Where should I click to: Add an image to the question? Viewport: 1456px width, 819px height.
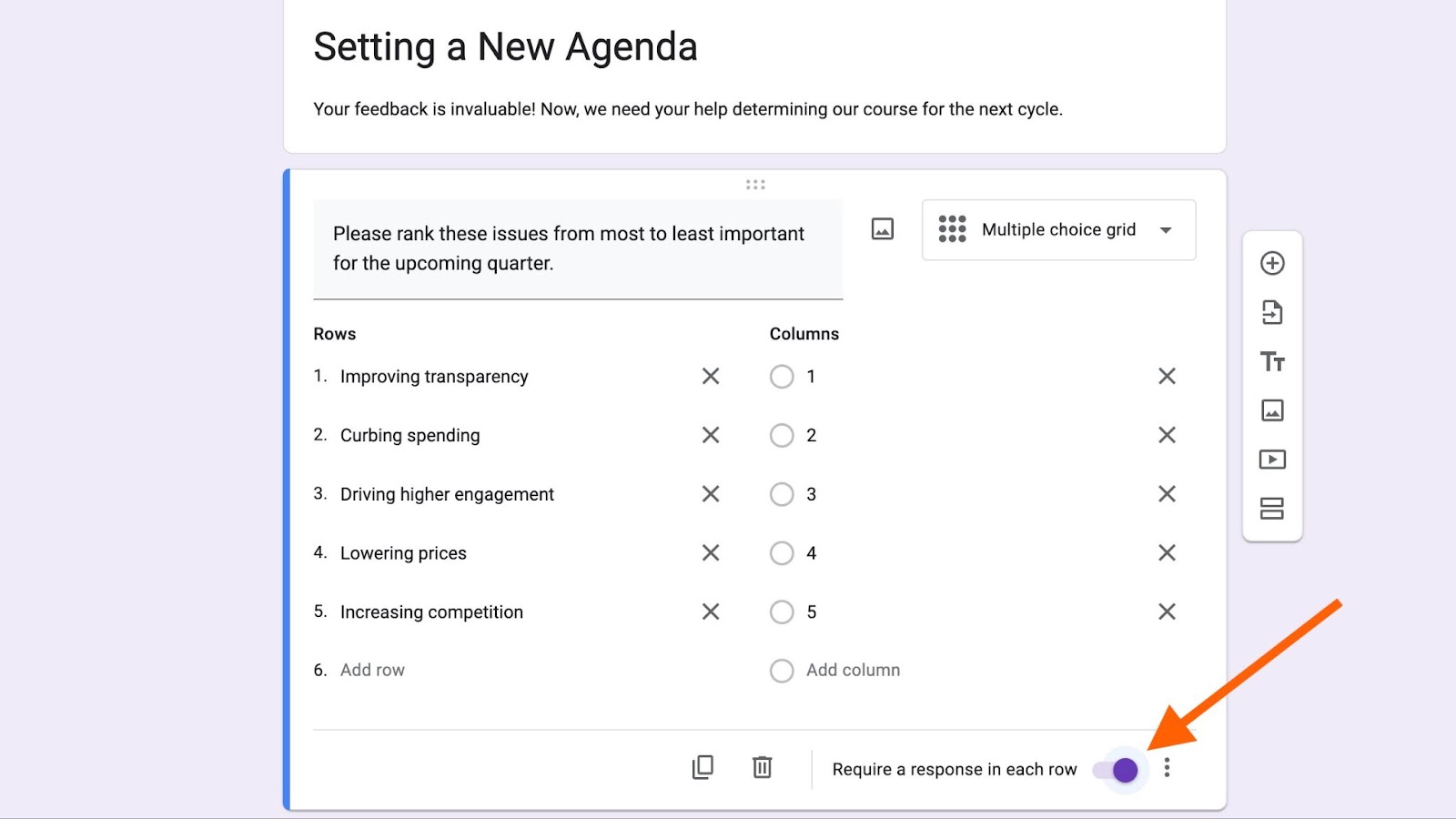882,229
